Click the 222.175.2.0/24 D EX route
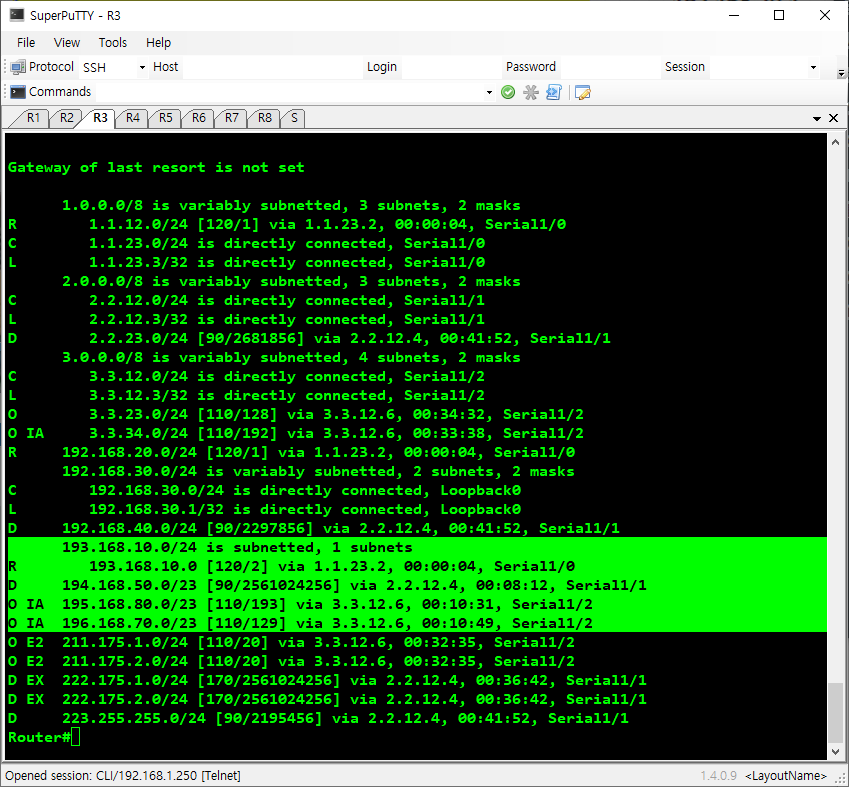Image resolution: width=849 pixels, height=787 pixels. 327,699
